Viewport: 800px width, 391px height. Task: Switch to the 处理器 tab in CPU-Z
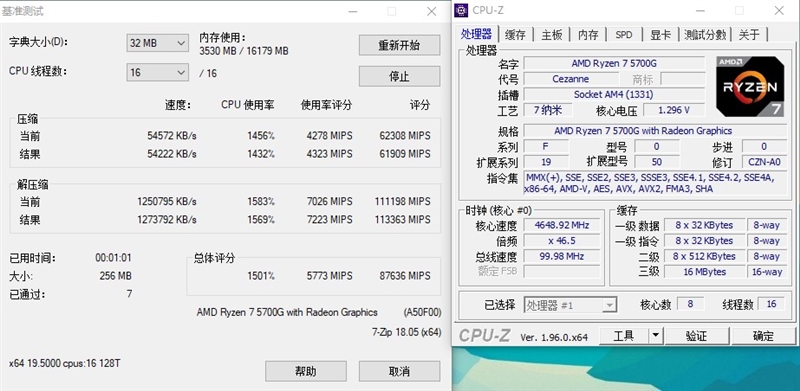pos(476,34)
